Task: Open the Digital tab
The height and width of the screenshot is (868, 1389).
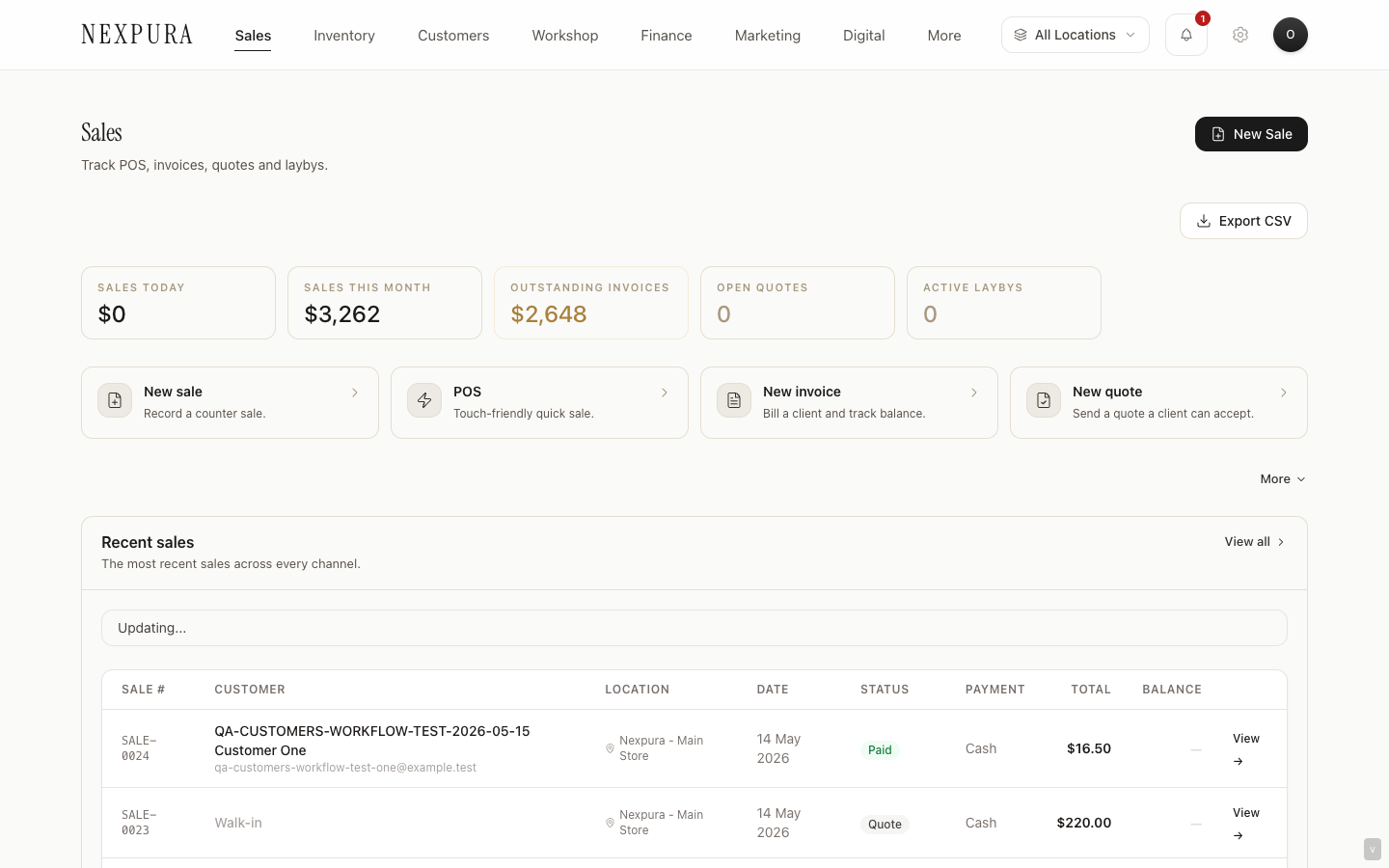Action: click(x=864, y=36)
